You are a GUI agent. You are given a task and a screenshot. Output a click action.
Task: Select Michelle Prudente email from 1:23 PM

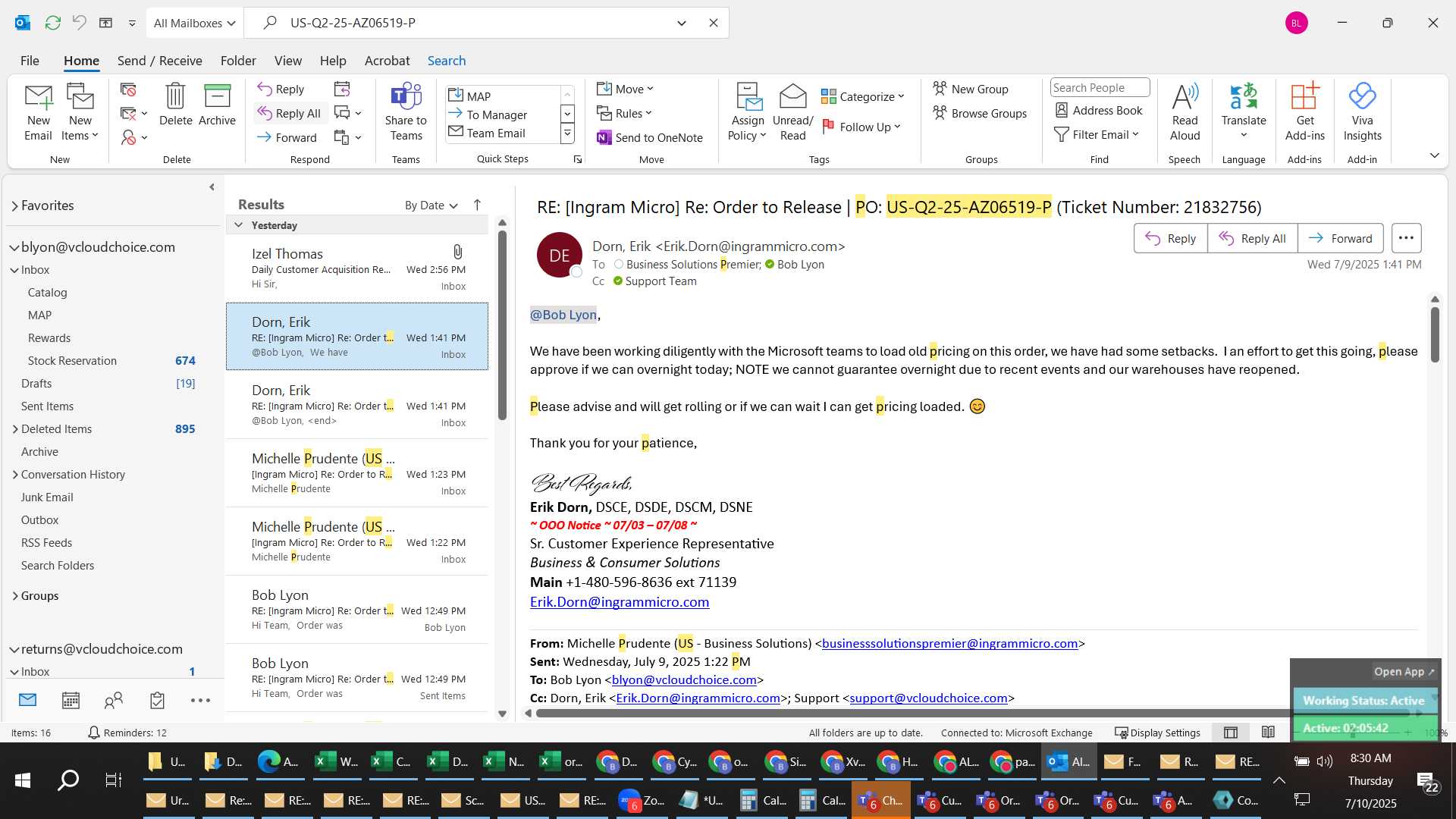pyautogui.click(x=357, y=473)
